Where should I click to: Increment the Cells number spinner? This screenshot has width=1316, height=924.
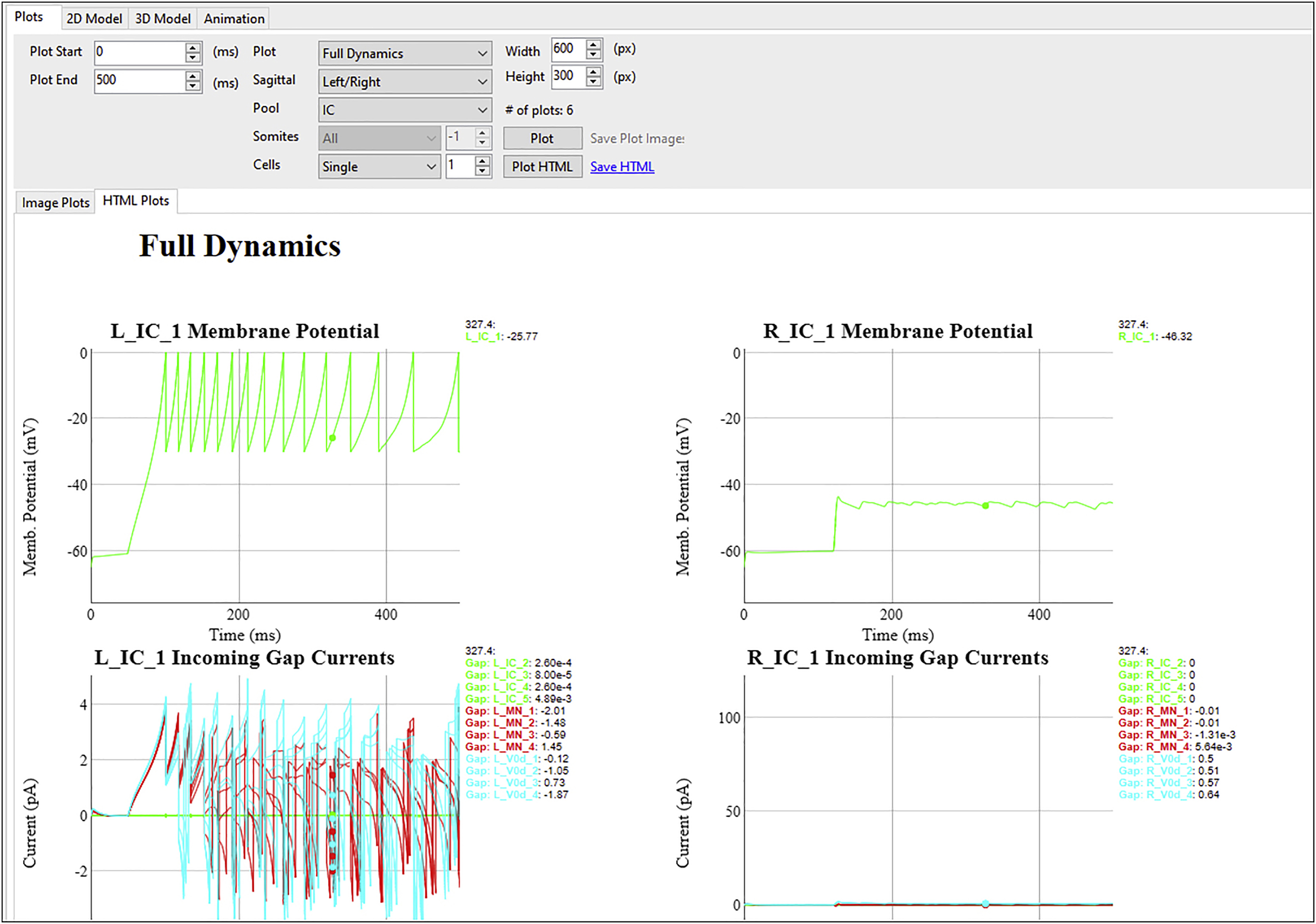pyautogui.click(x=483, y=162)
